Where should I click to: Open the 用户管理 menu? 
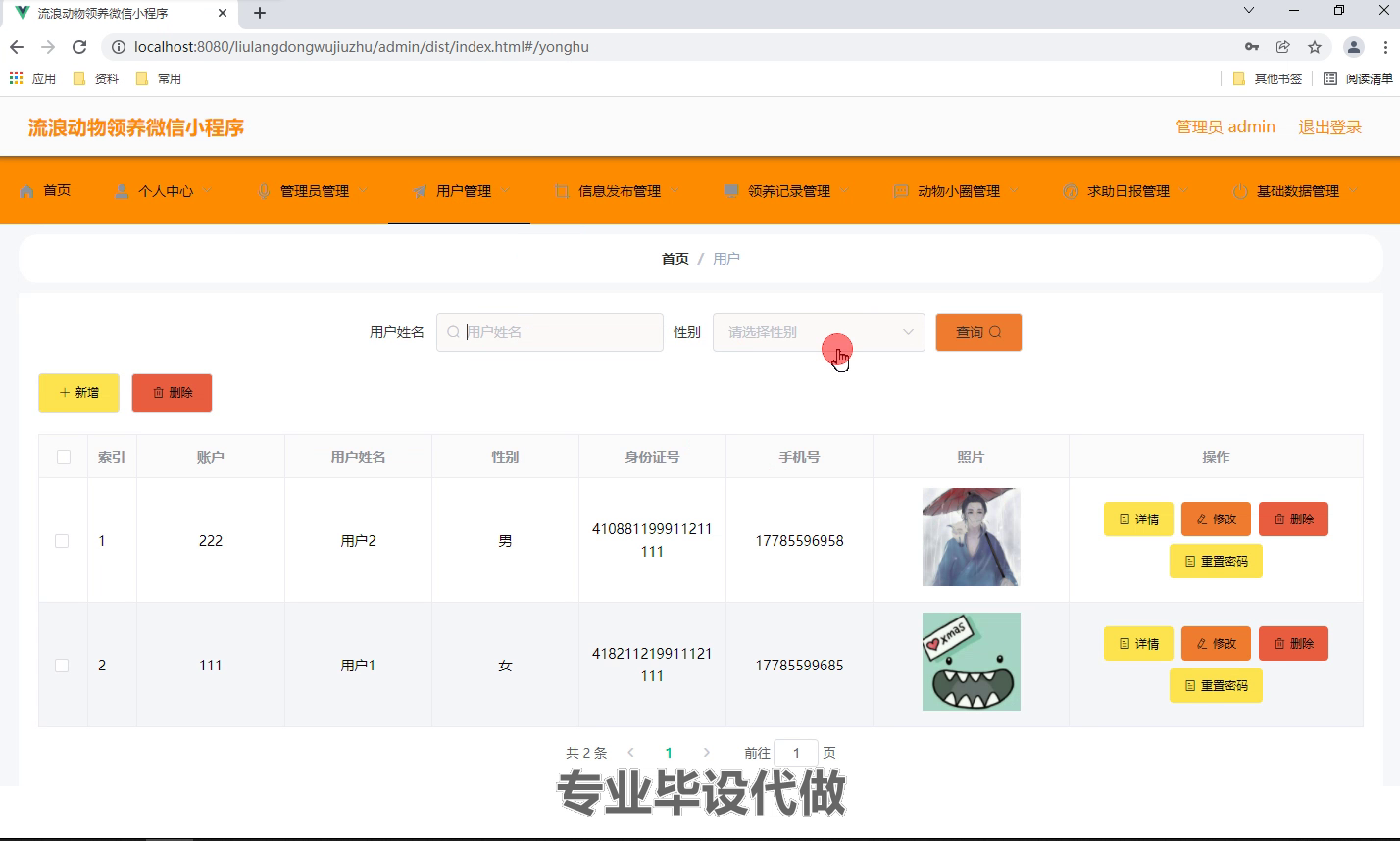460,191
